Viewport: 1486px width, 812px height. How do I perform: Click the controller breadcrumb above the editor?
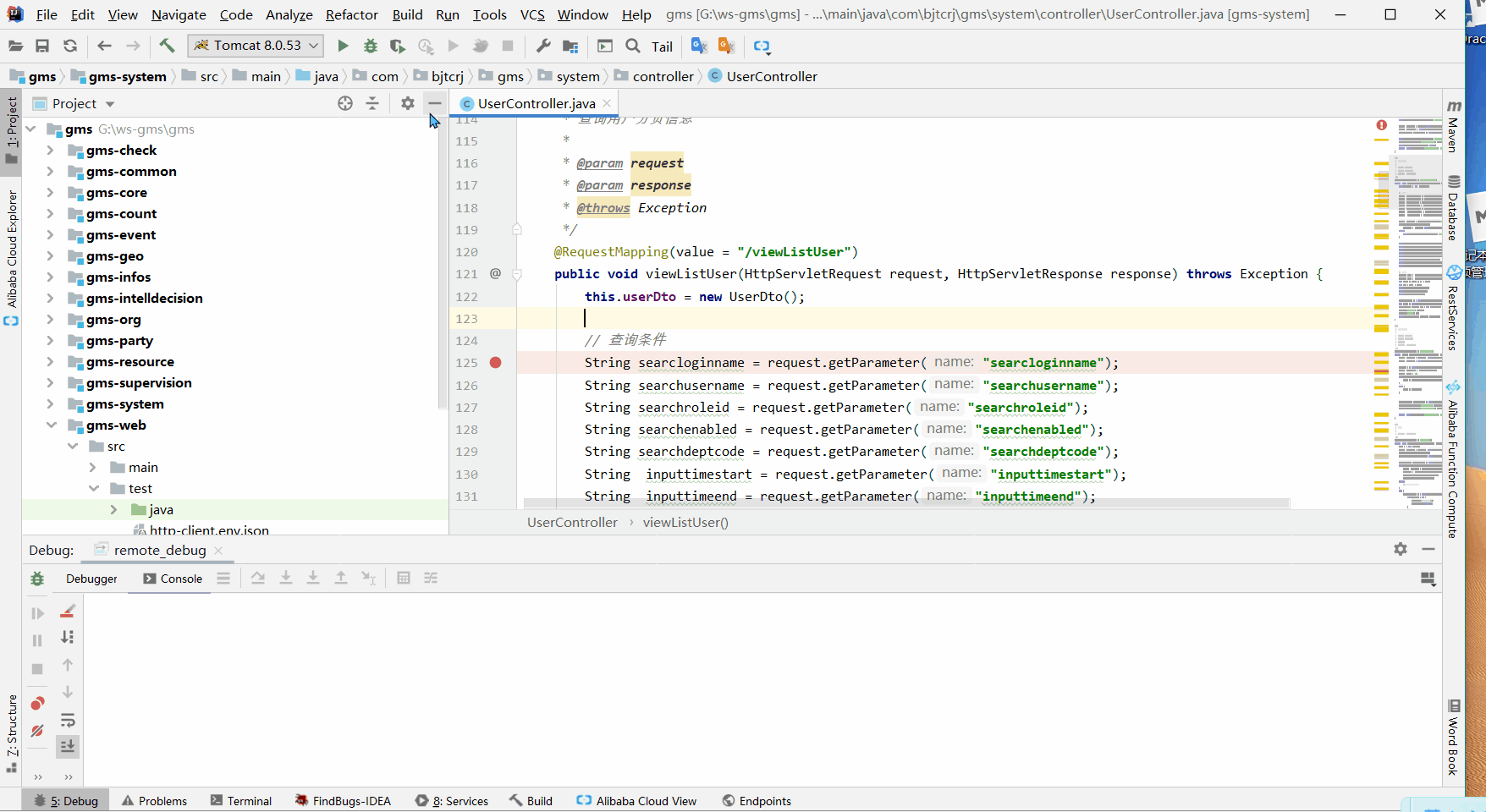click(x=663, y=76)
